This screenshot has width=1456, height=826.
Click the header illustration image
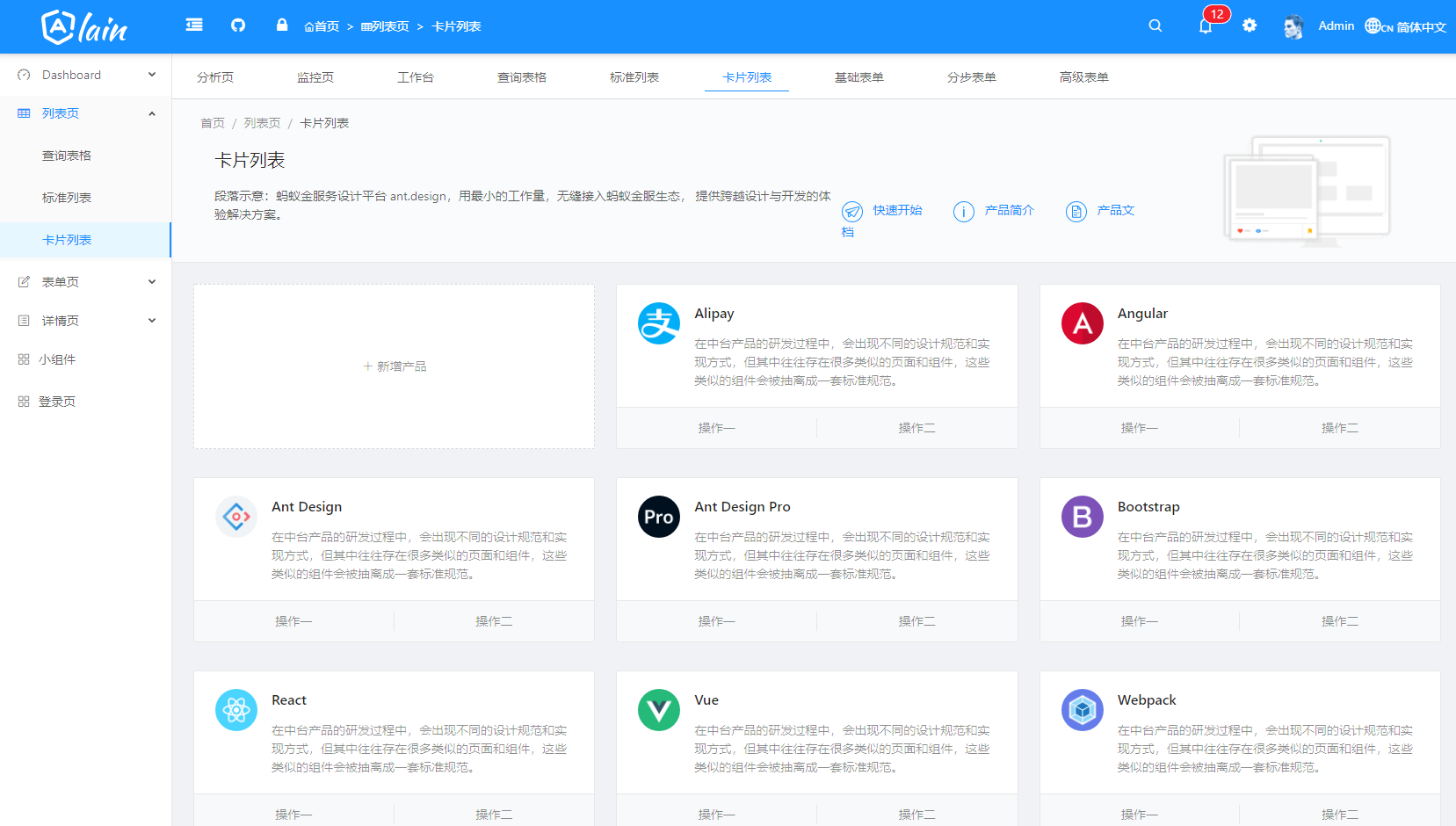tap(1307, 191)
